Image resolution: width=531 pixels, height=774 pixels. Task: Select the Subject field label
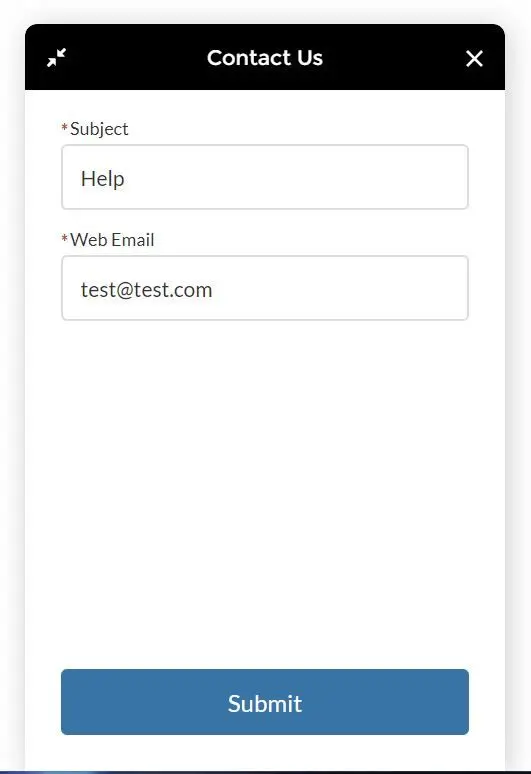point(99,129)
